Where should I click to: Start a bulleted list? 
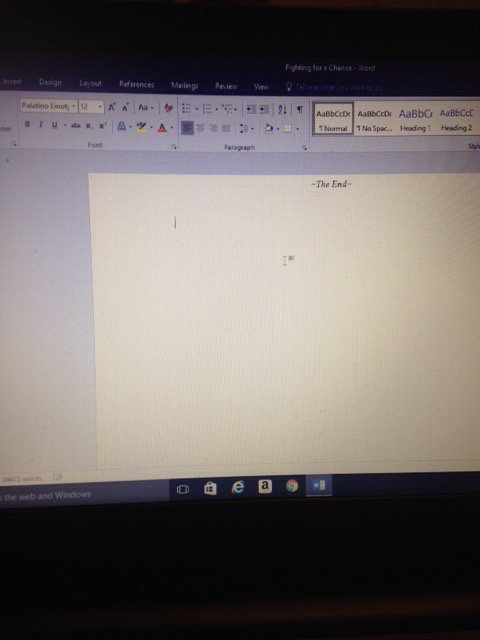(186, 109)
